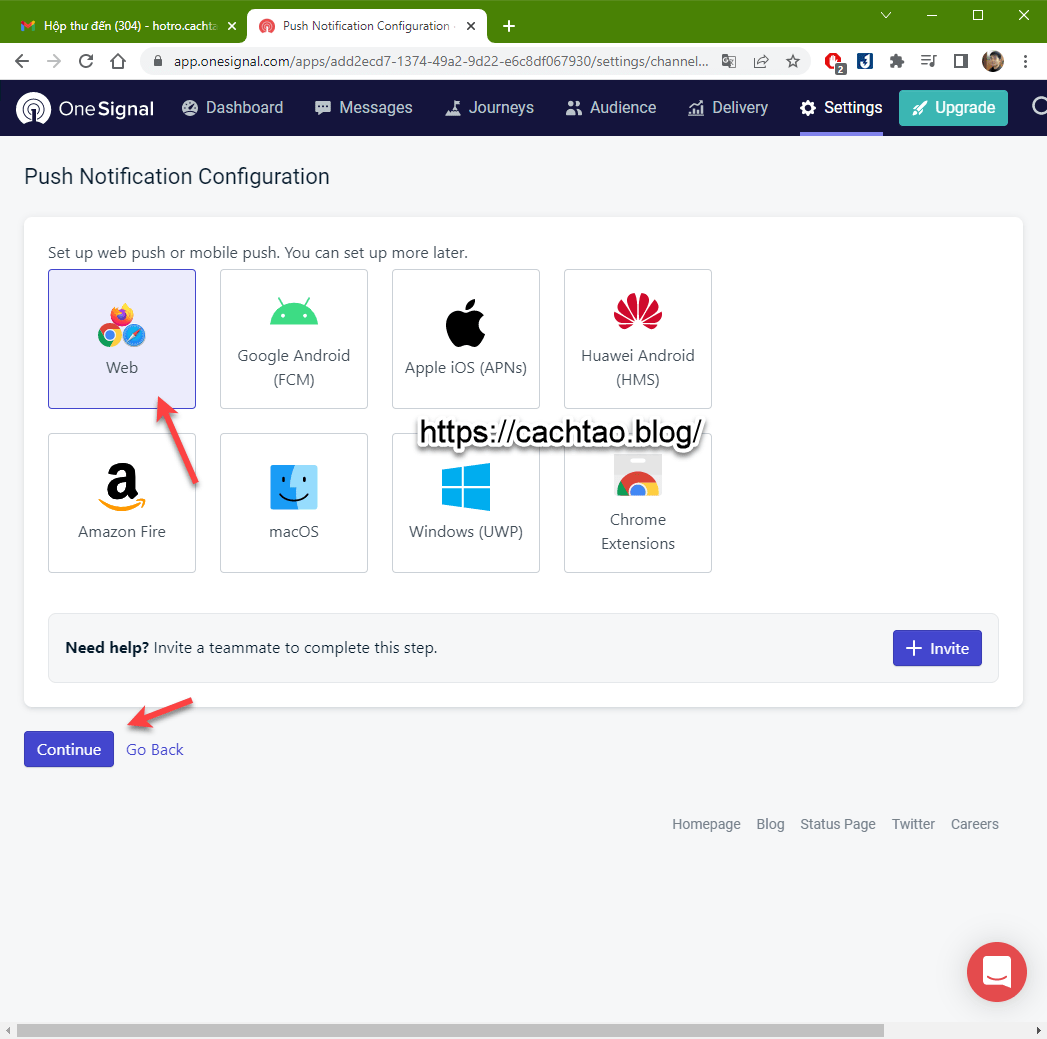Bookmark this page with the star
Image resolution: width=1047 pixels, height=1039 pixels.
[x=793, y=61]
